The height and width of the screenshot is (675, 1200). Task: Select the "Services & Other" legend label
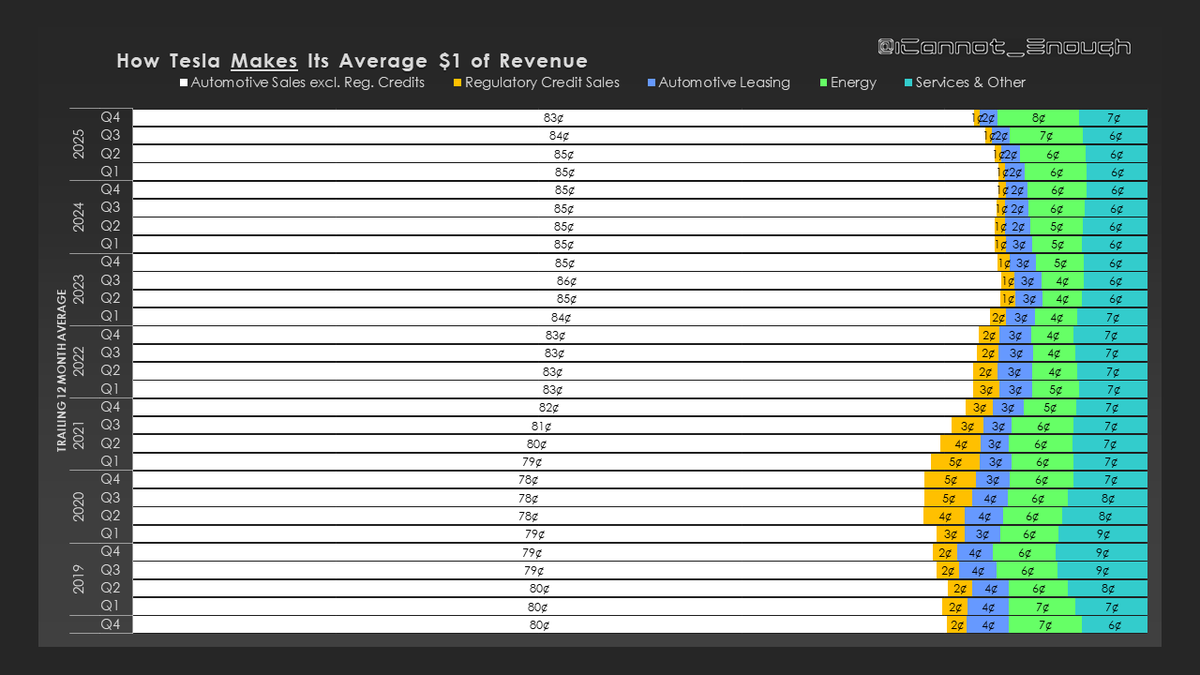970,83
